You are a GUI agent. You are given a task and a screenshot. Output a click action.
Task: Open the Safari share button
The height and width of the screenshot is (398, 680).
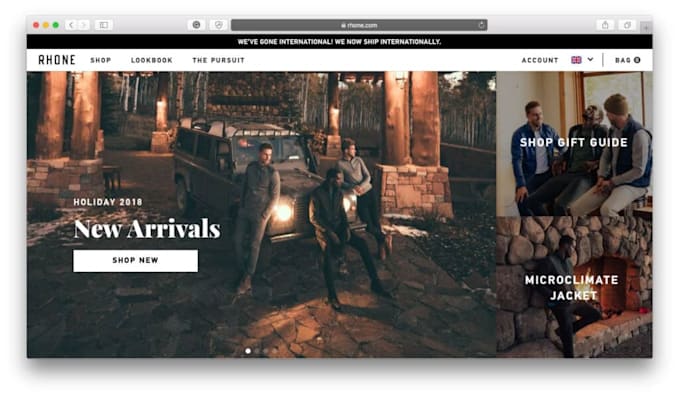[605, 25]
